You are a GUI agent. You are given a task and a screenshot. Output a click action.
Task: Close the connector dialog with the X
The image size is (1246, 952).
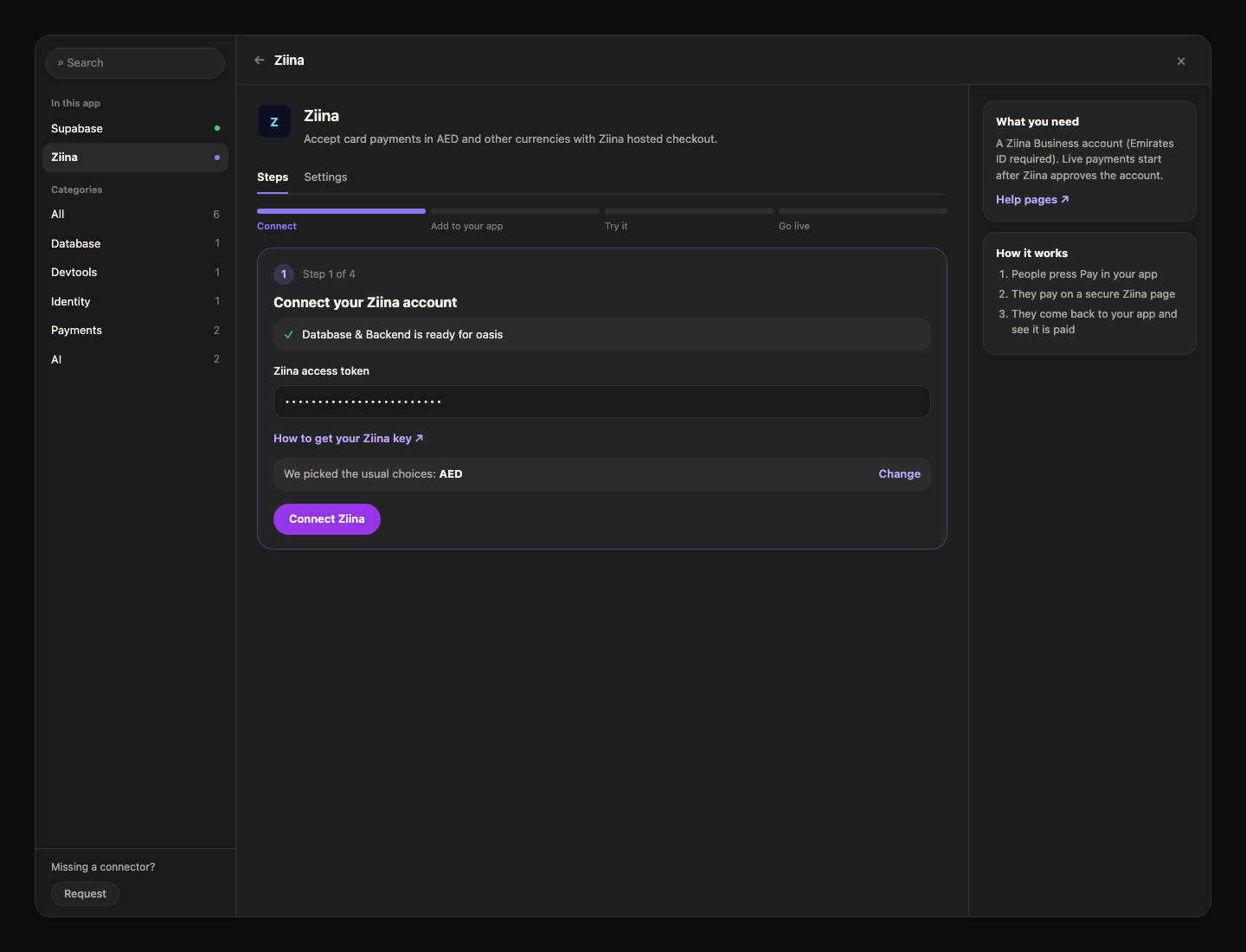tap(1181, 61)
